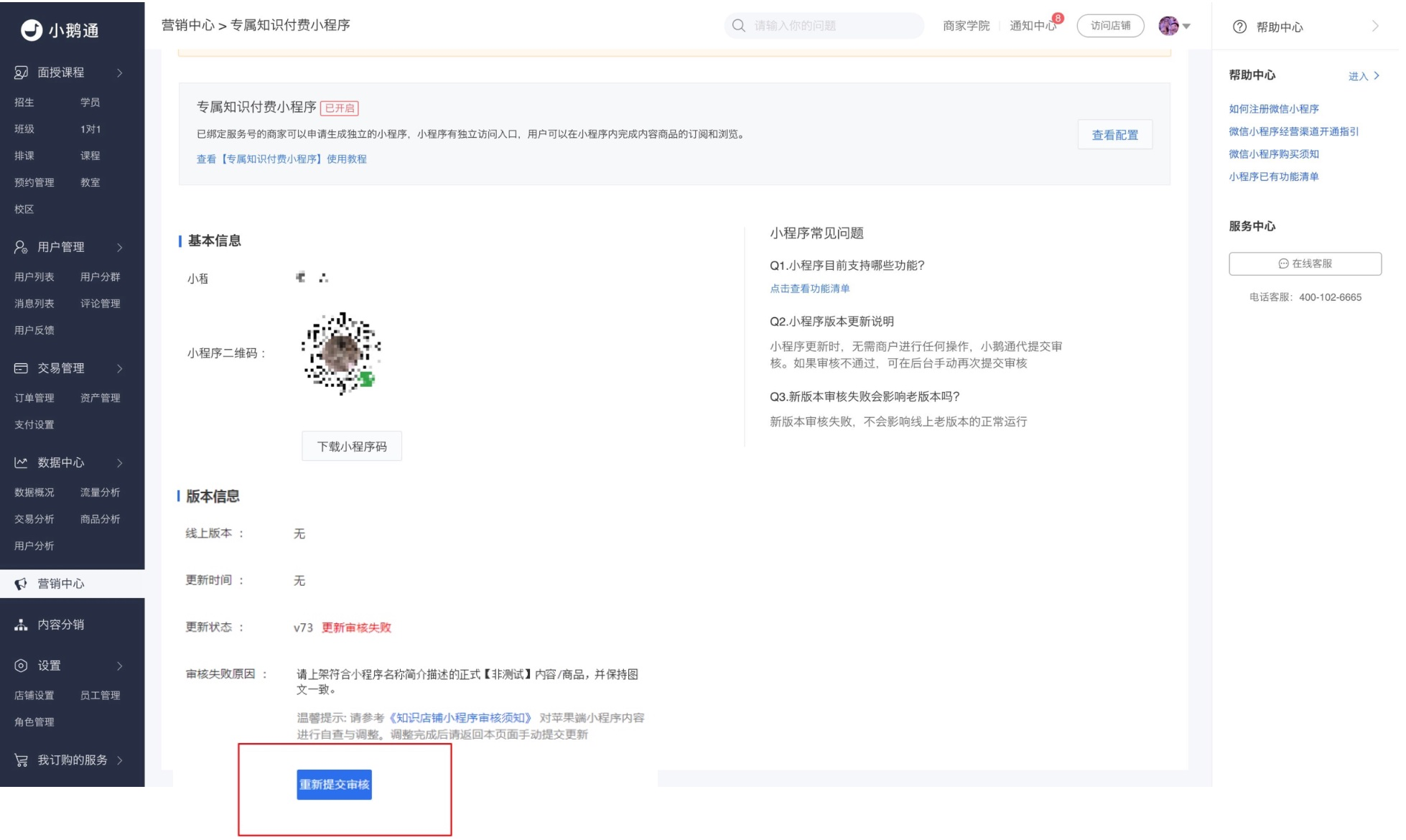Screen dimensions: 1406x840
Task: Open the 查看专属知识付费小程序使用教程 link
Action: tap(281, 159)
